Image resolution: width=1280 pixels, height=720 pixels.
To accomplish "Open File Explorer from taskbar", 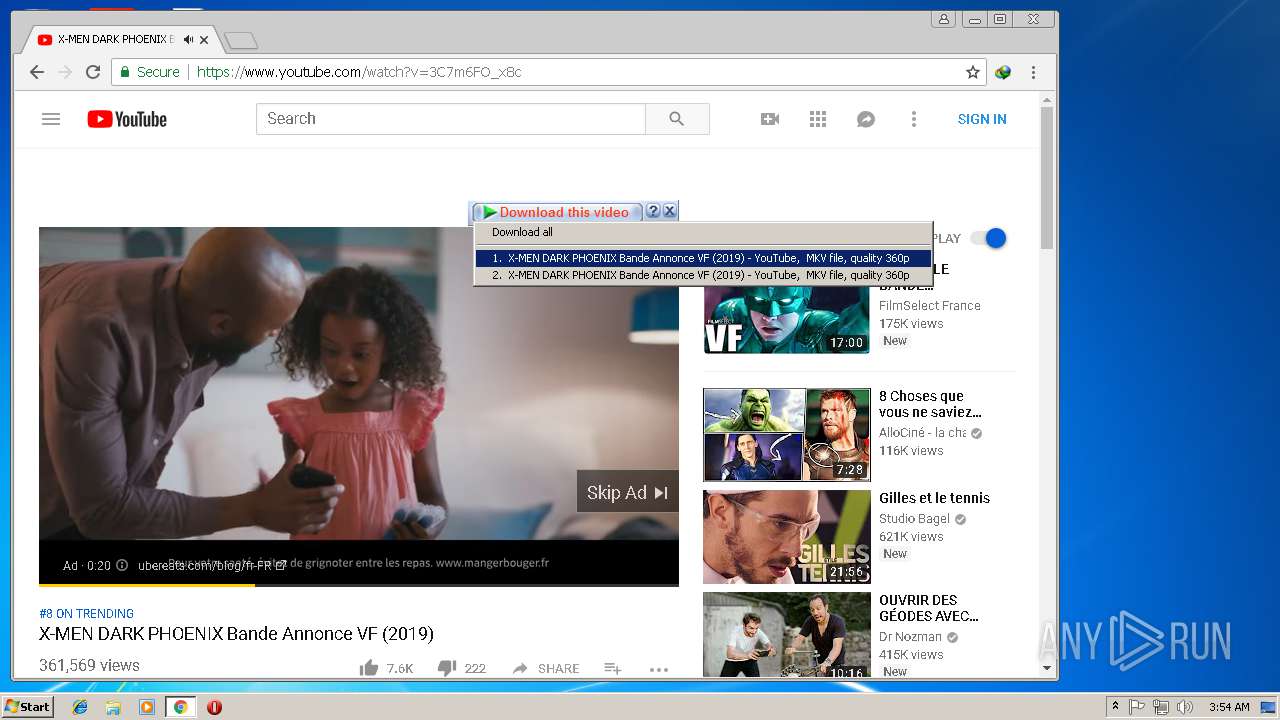I will point(113,707).
